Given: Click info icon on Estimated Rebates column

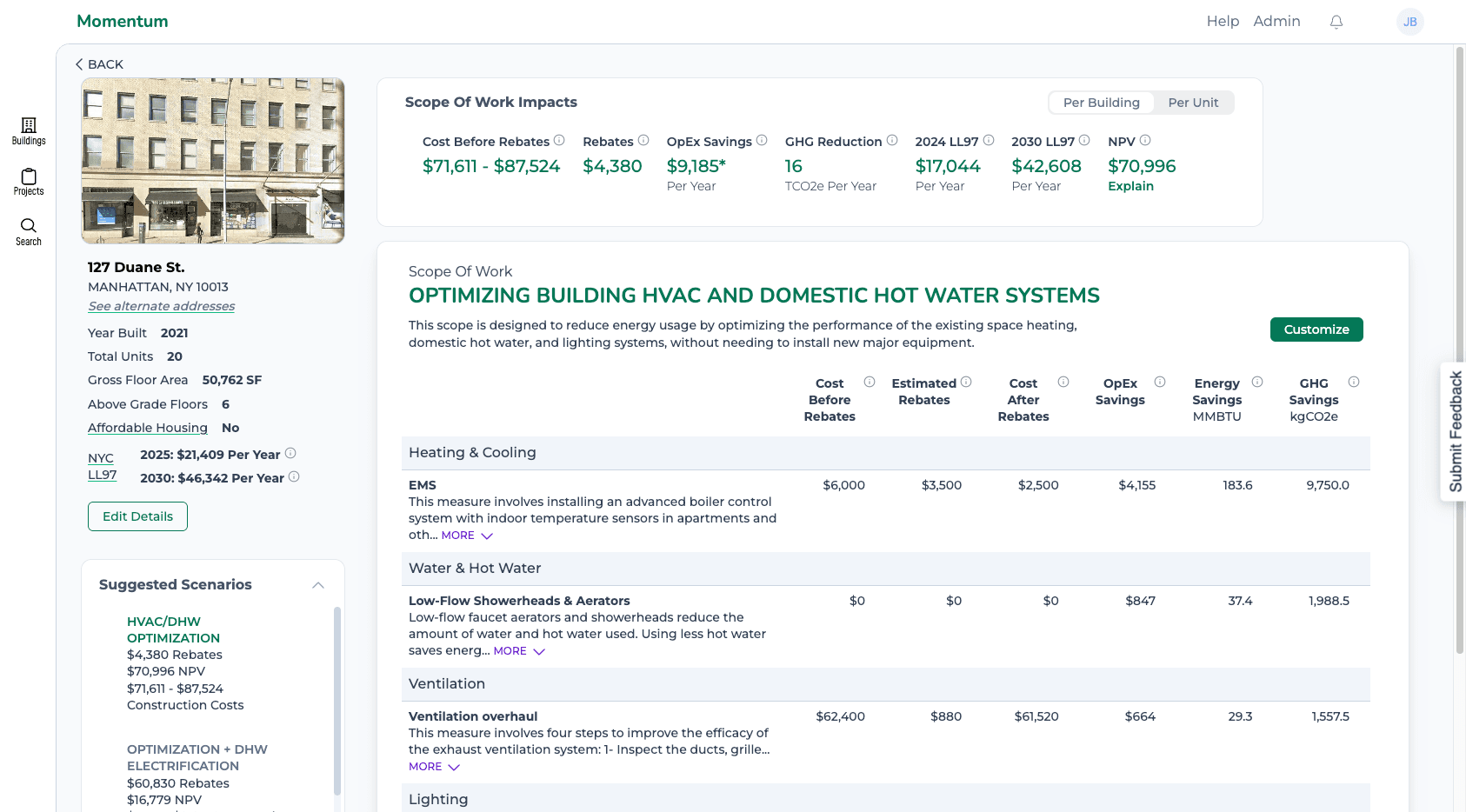Looking at the screenshot, I should pyautogui.click(x=966, y=382).
